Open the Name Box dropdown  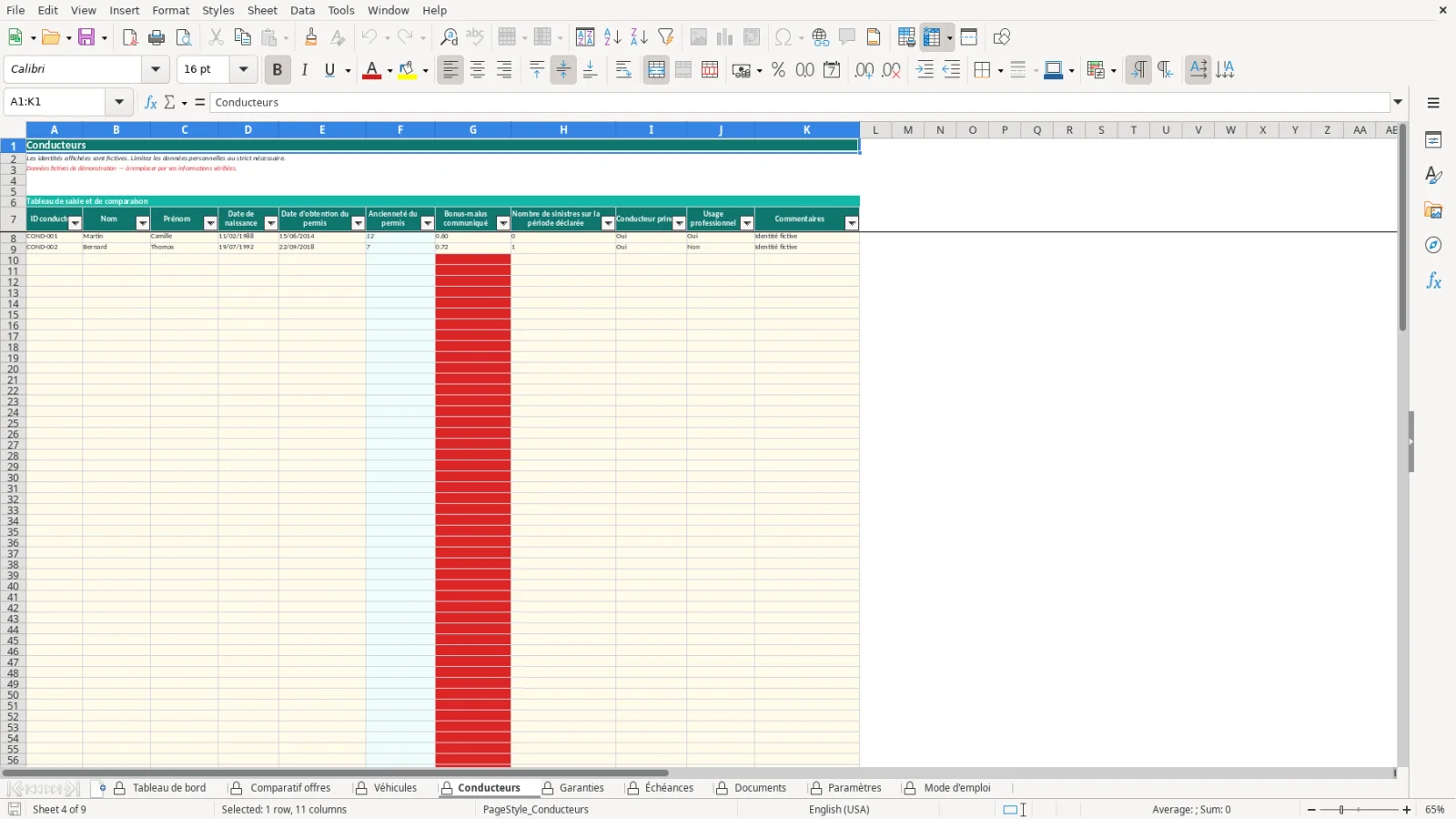pos(119,102)
